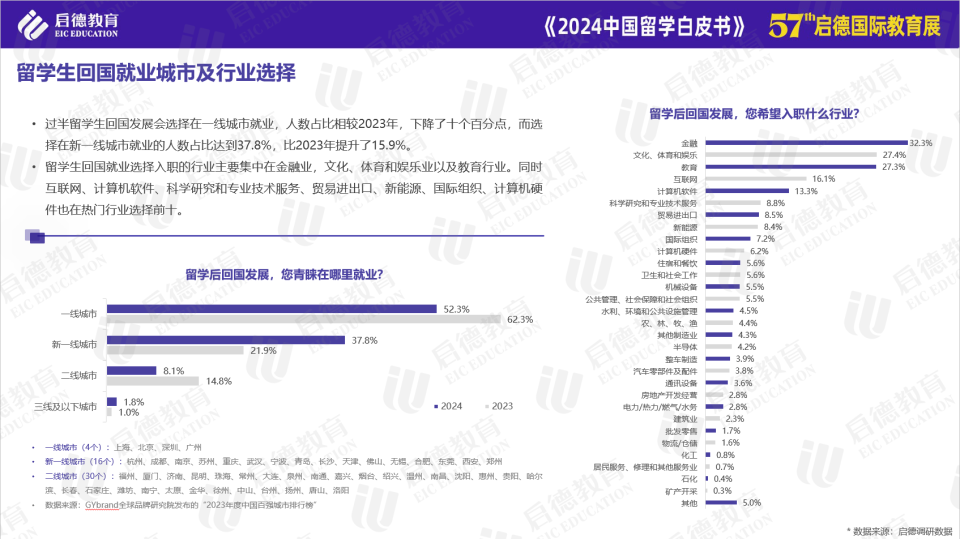
Task: Click the 国际组织 industry label
Action: pyautogui.click(x=681, y=239)
